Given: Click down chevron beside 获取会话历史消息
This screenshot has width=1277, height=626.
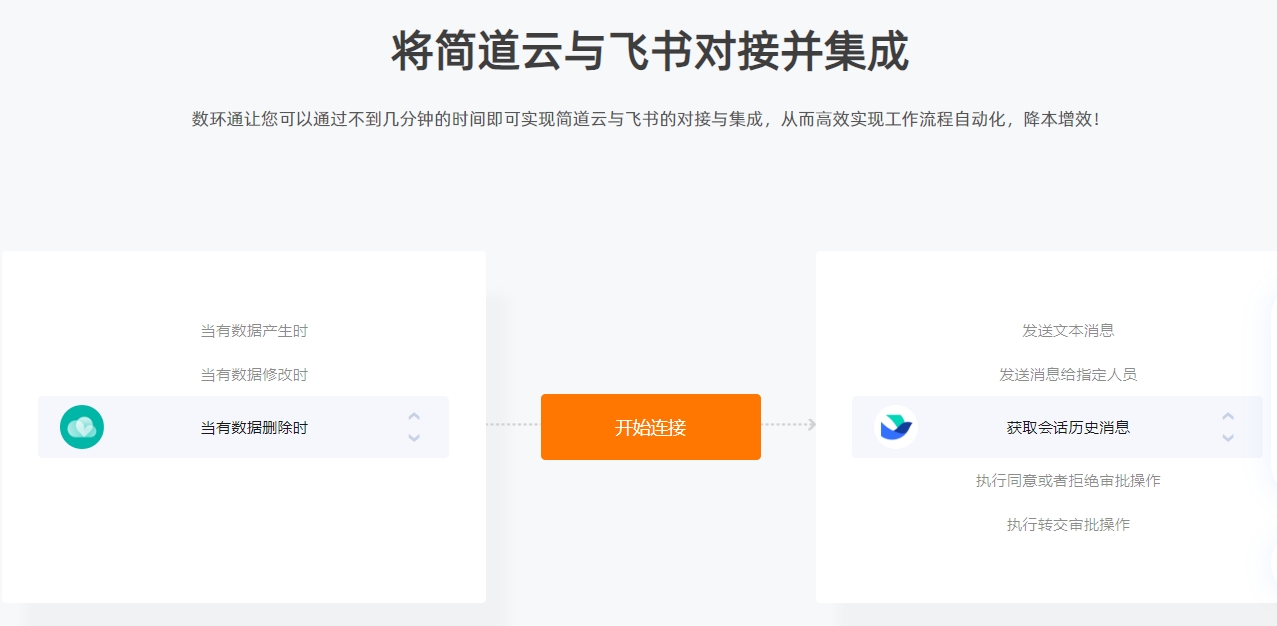Looking at the screenshot, I should 1228,438.
